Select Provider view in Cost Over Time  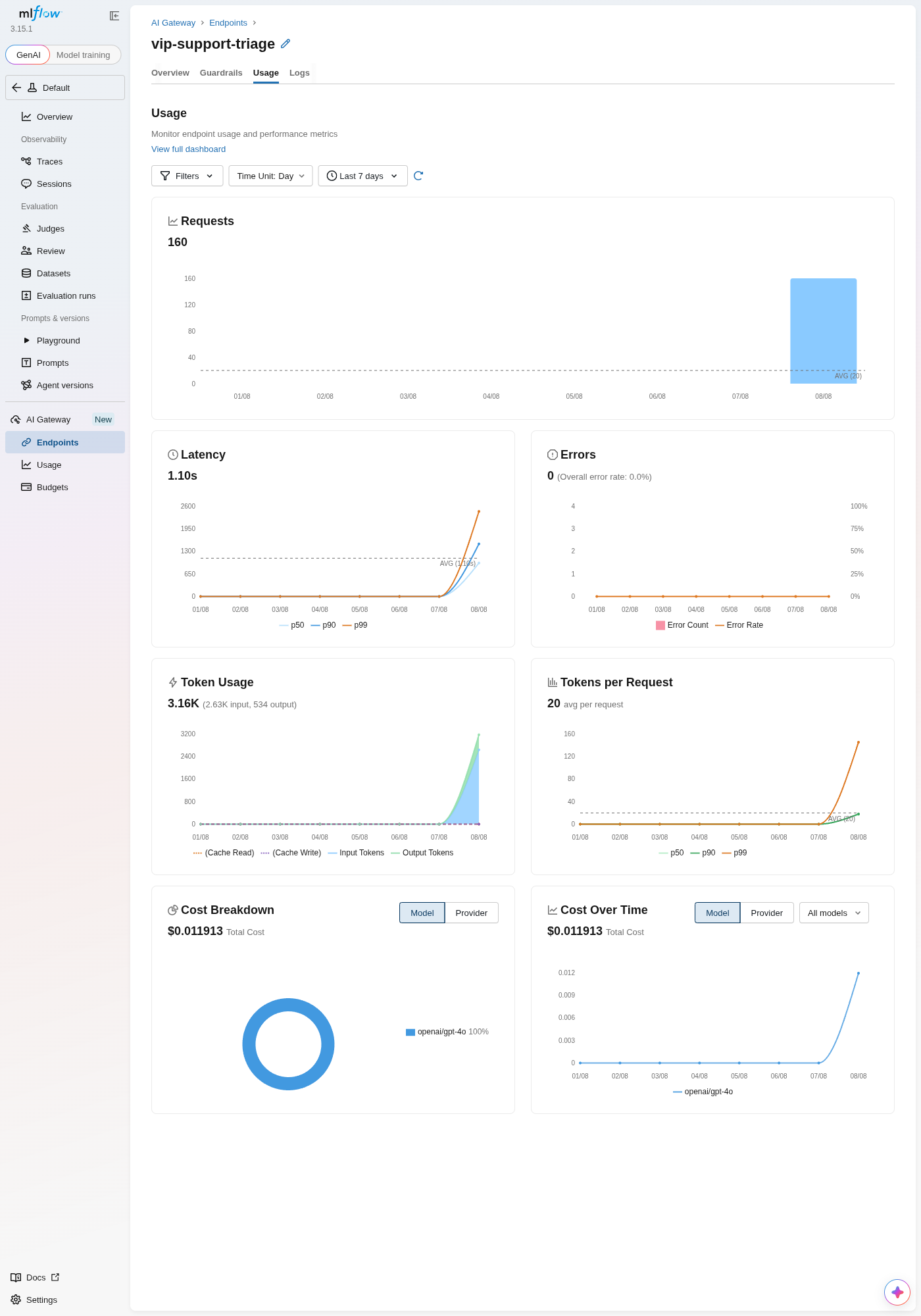(x=766, y=913)
